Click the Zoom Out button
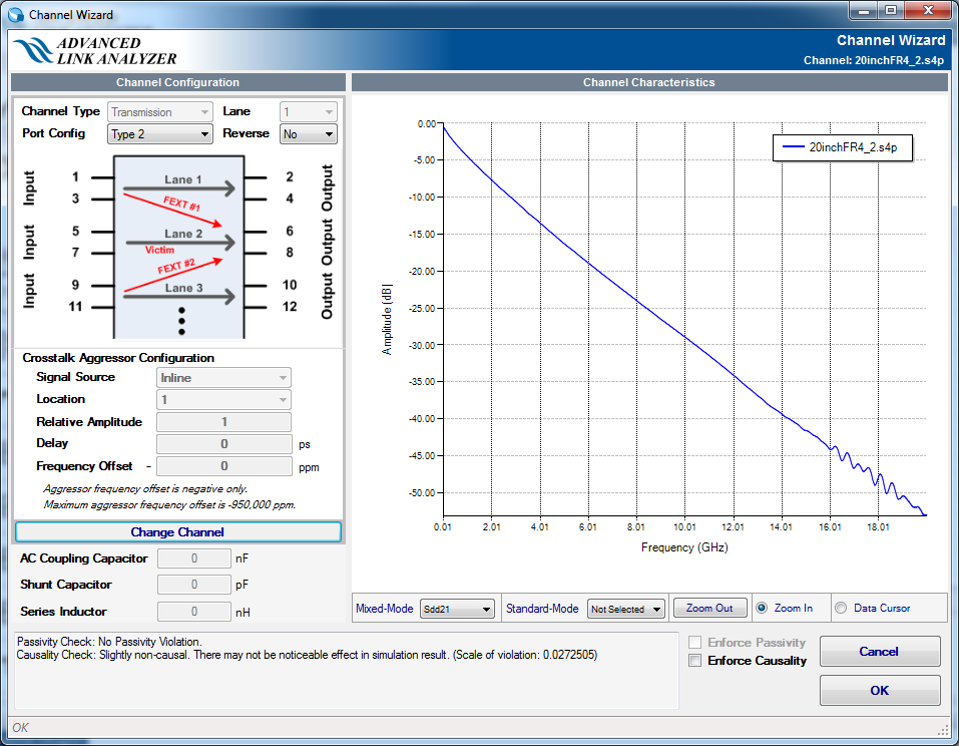This screenshot has height=746, width=959. tap(710, 608)
